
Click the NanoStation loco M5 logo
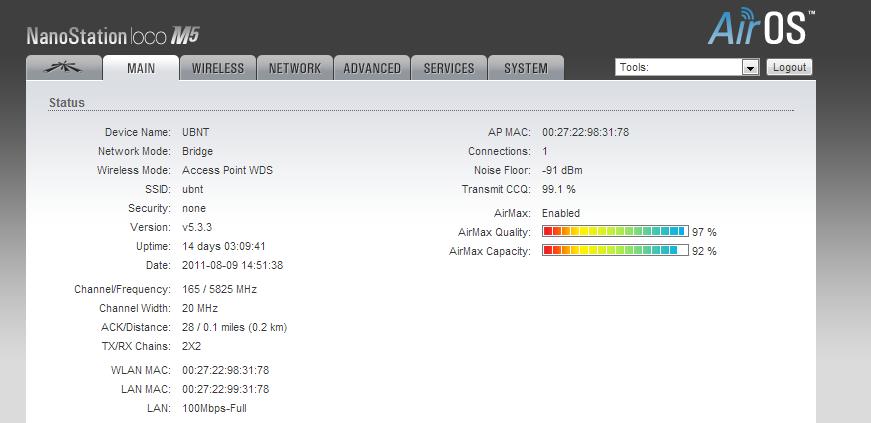coord(112,37)
